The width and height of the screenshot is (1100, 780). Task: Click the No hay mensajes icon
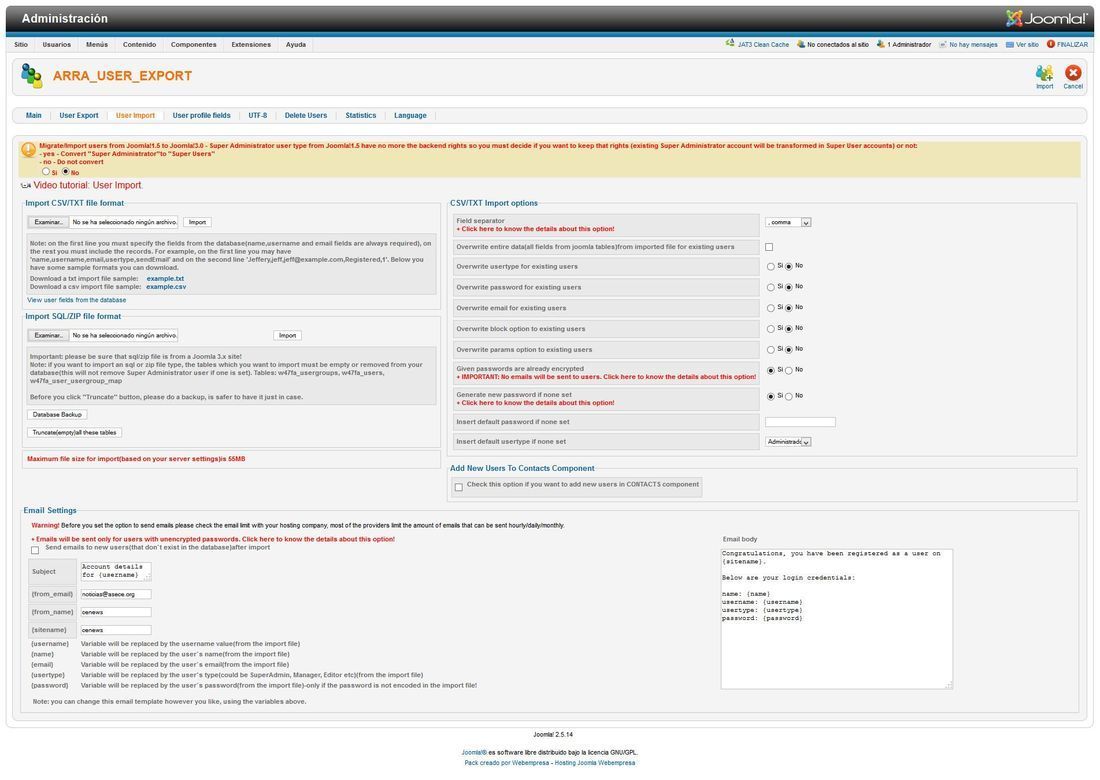pos(943,44)
